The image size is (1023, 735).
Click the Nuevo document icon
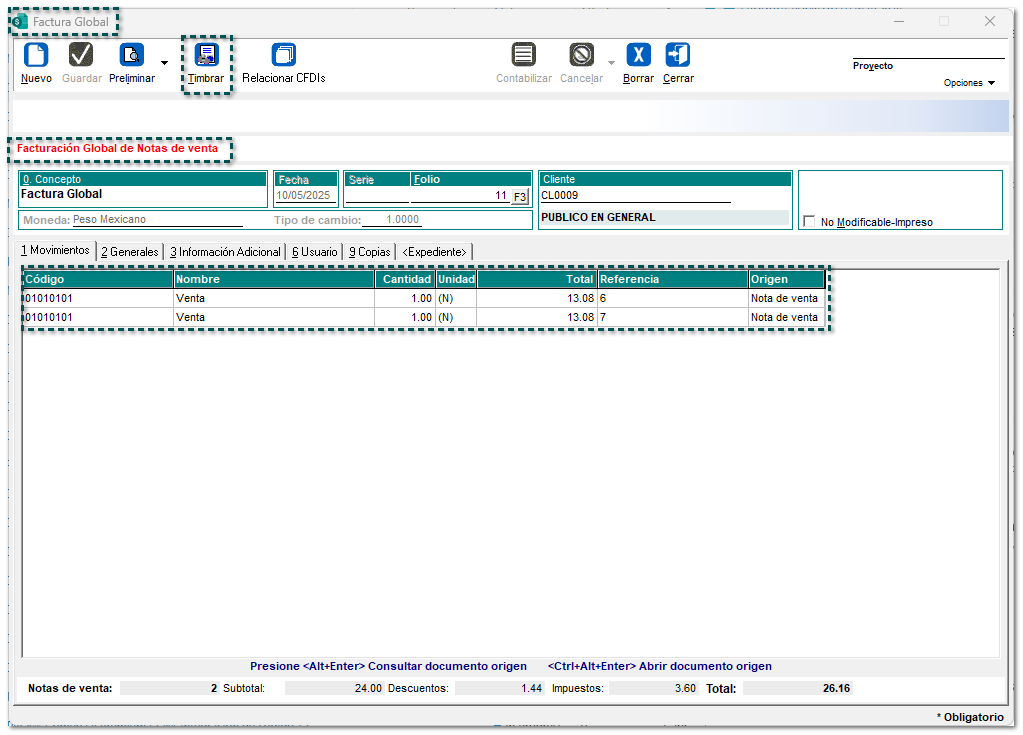click(x=36, y=56)
